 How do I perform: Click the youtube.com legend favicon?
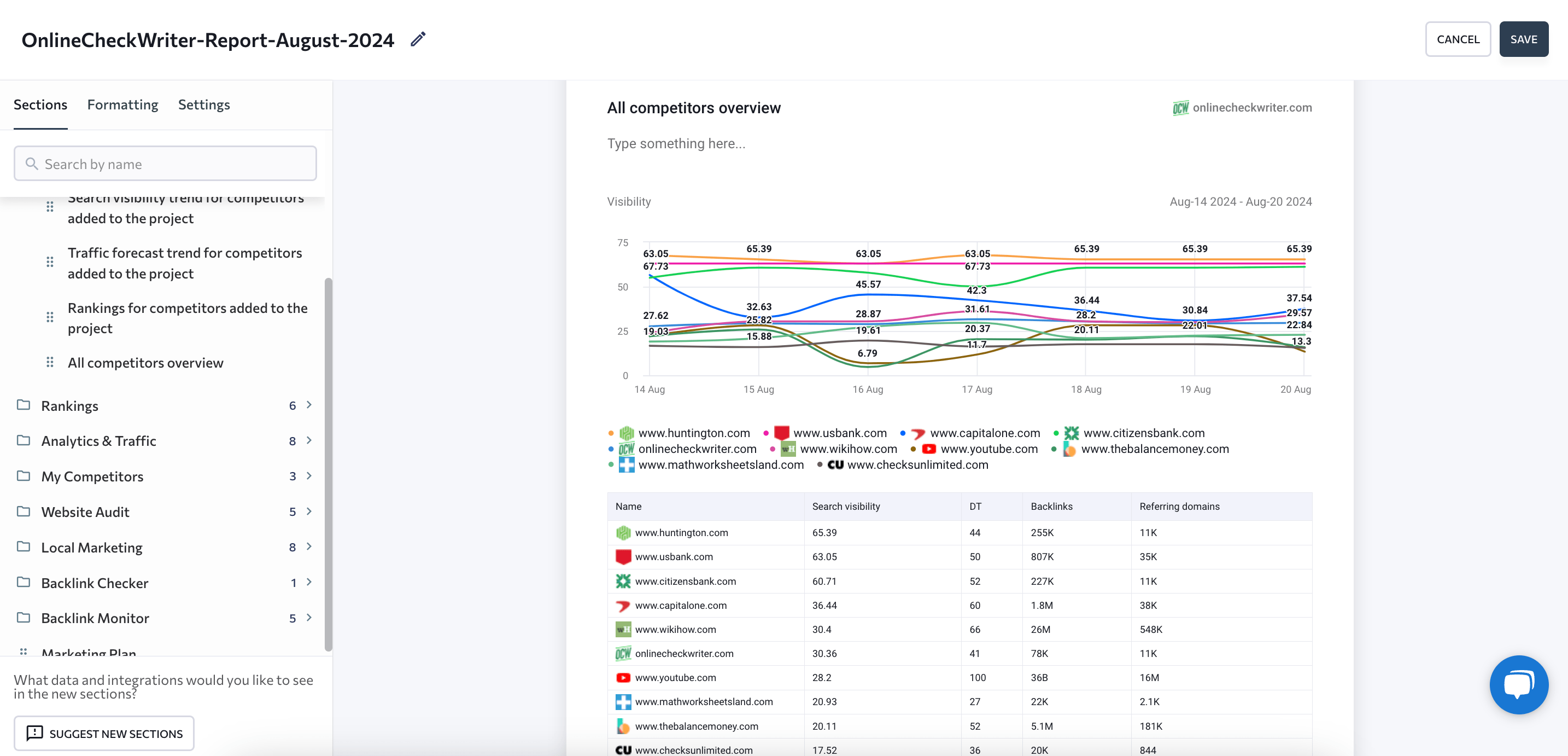tap(929, 449)
